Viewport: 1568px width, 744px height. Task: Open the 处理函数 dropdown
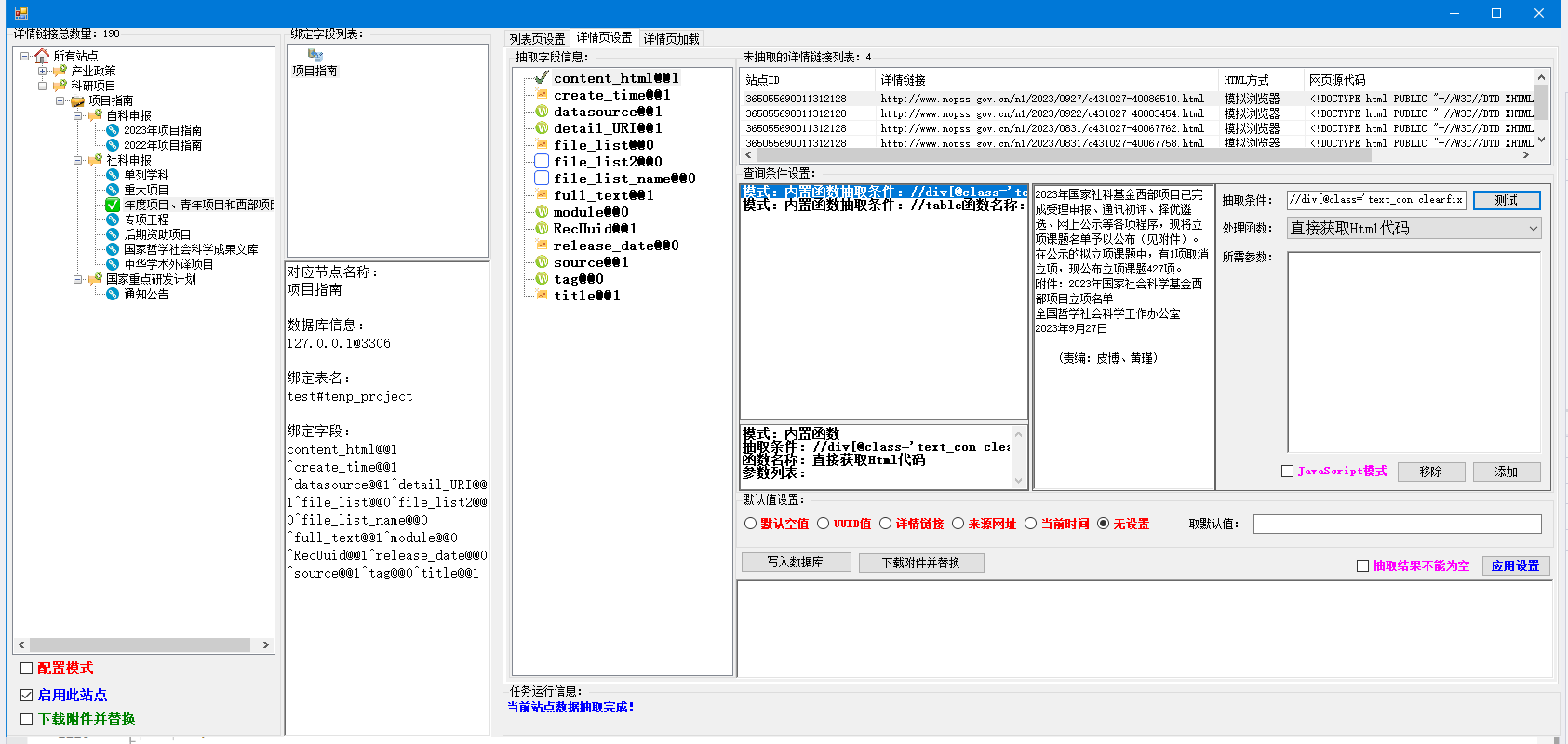click(x=1533, y=228)
